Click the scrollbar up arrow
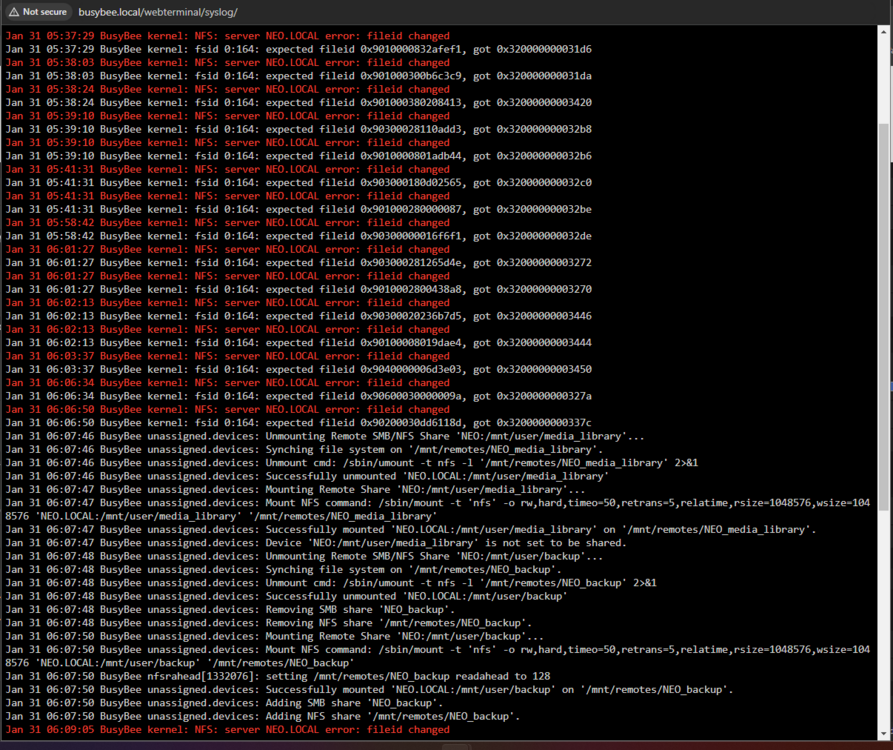The height and width of the screenshot is (750, 893). 883,32
